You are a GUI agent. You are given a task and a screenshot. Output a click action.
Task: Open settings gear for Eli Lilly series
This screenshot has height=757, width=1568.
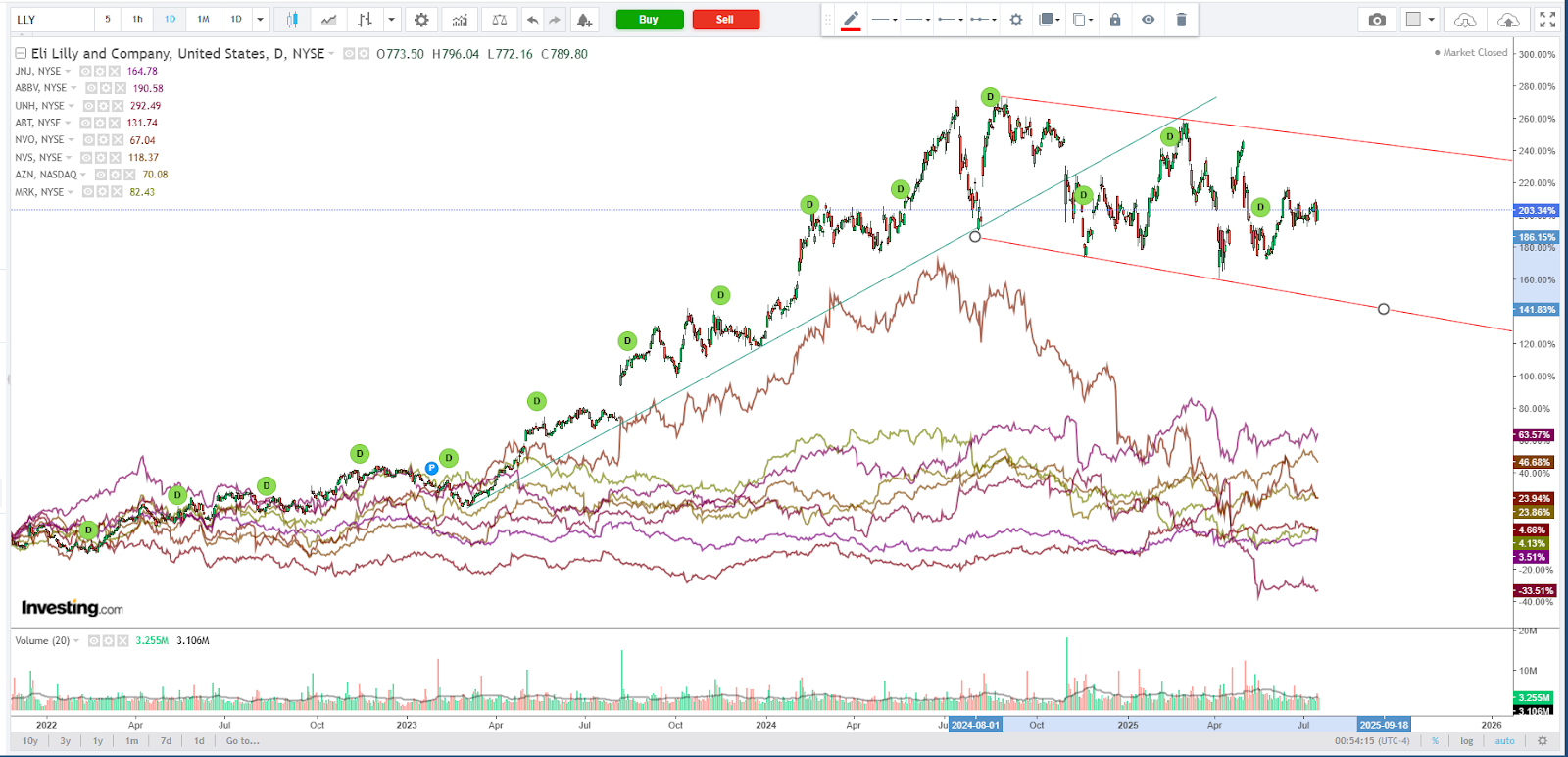(x=364, y=54)
